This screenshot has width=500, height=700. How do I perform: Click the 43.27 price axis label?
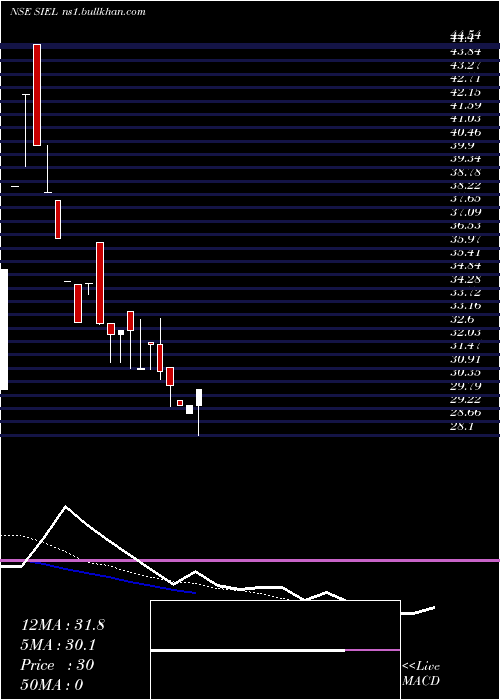(x=465, y=65)
